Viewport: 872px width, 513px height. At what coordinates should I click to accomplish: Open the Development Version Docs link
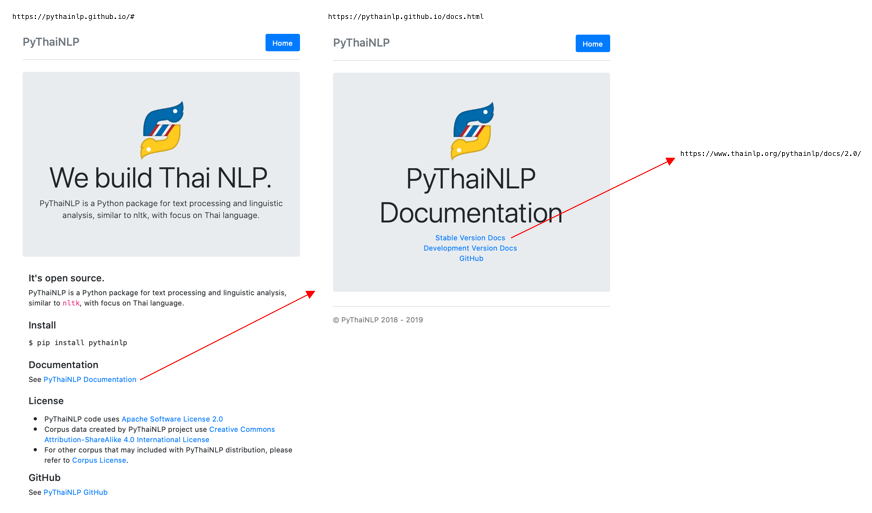(x=470, y=248)
